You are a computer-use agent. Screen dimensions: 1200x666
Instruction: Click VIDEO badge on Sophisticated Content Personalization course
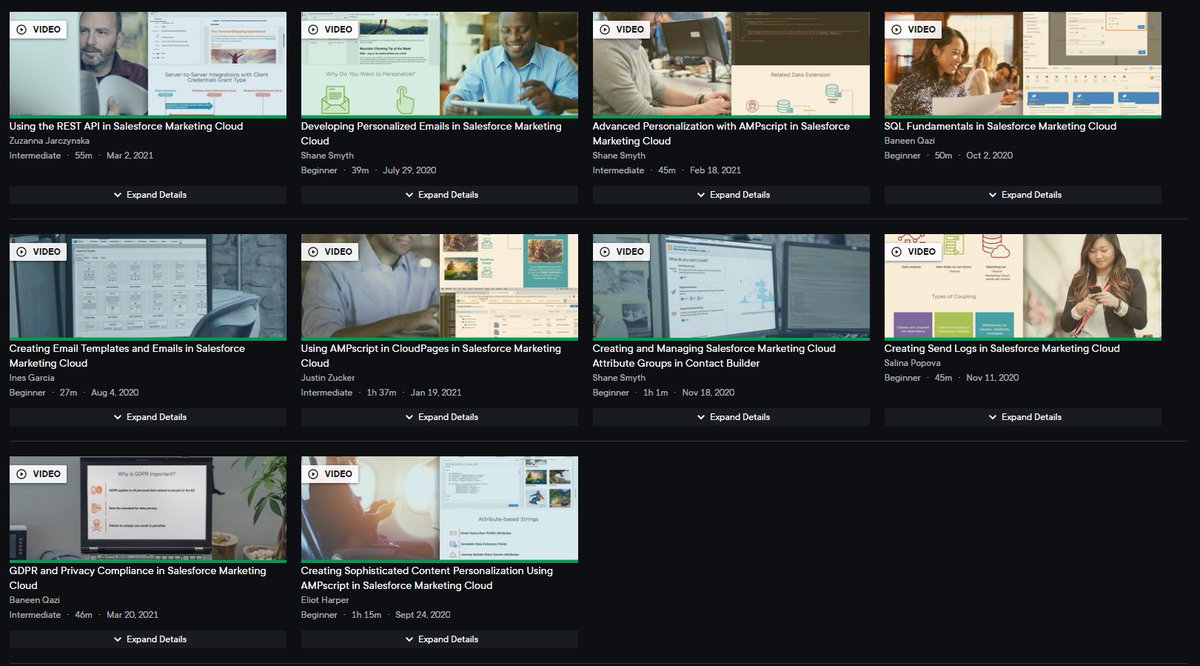[x=331, y=474]
